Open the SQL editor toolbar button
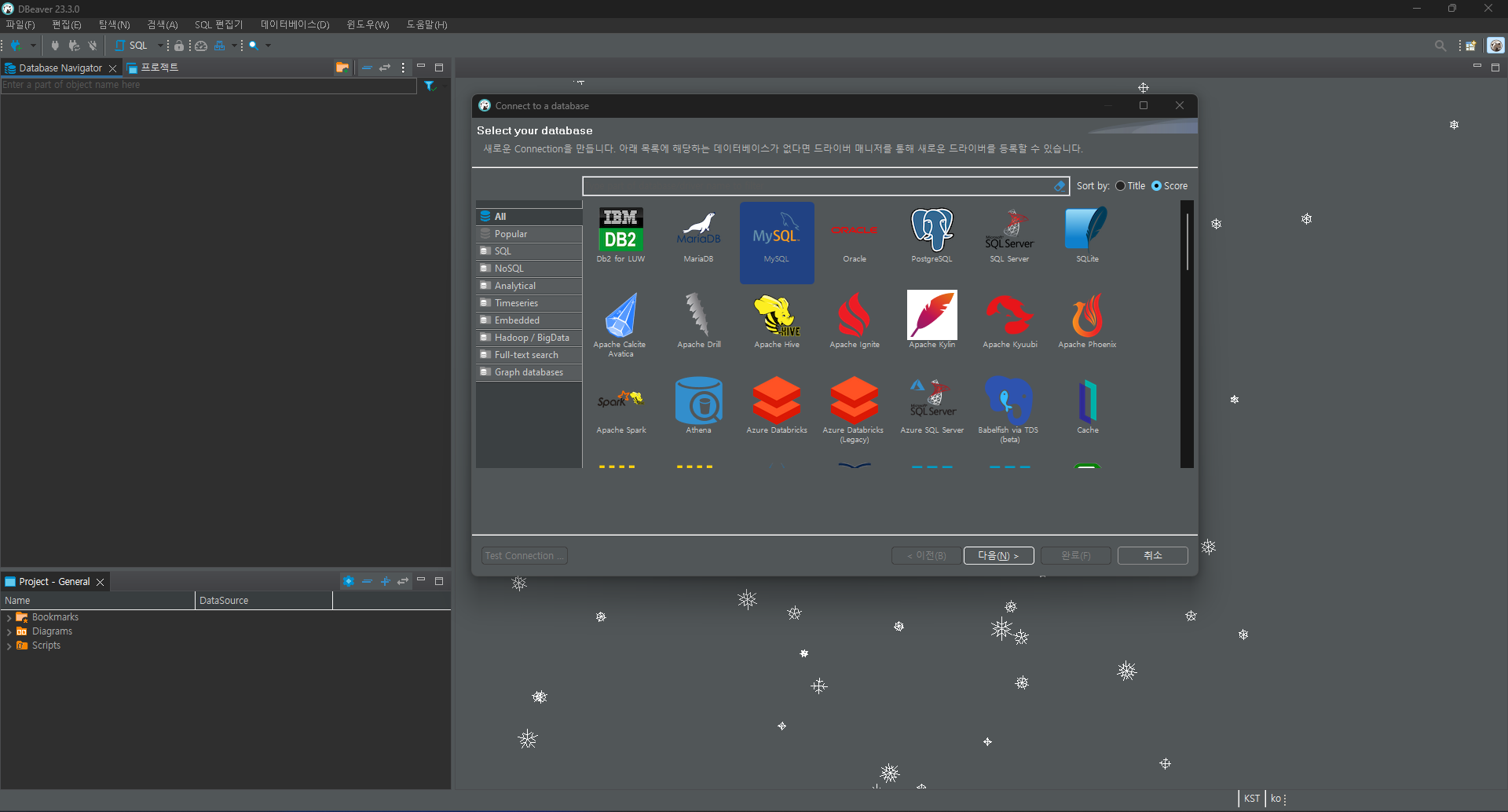Image resolution: width=1508 pixels, height=812 pixels. [131, 46]
